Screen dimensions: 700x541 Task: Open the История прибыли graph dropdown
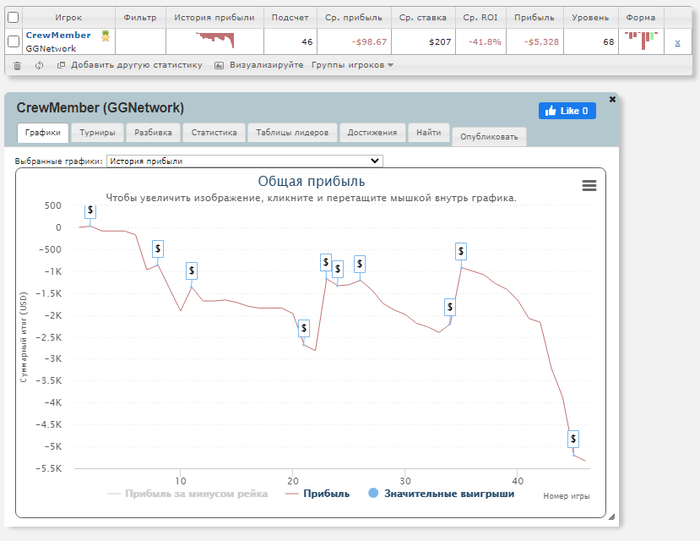245,161
